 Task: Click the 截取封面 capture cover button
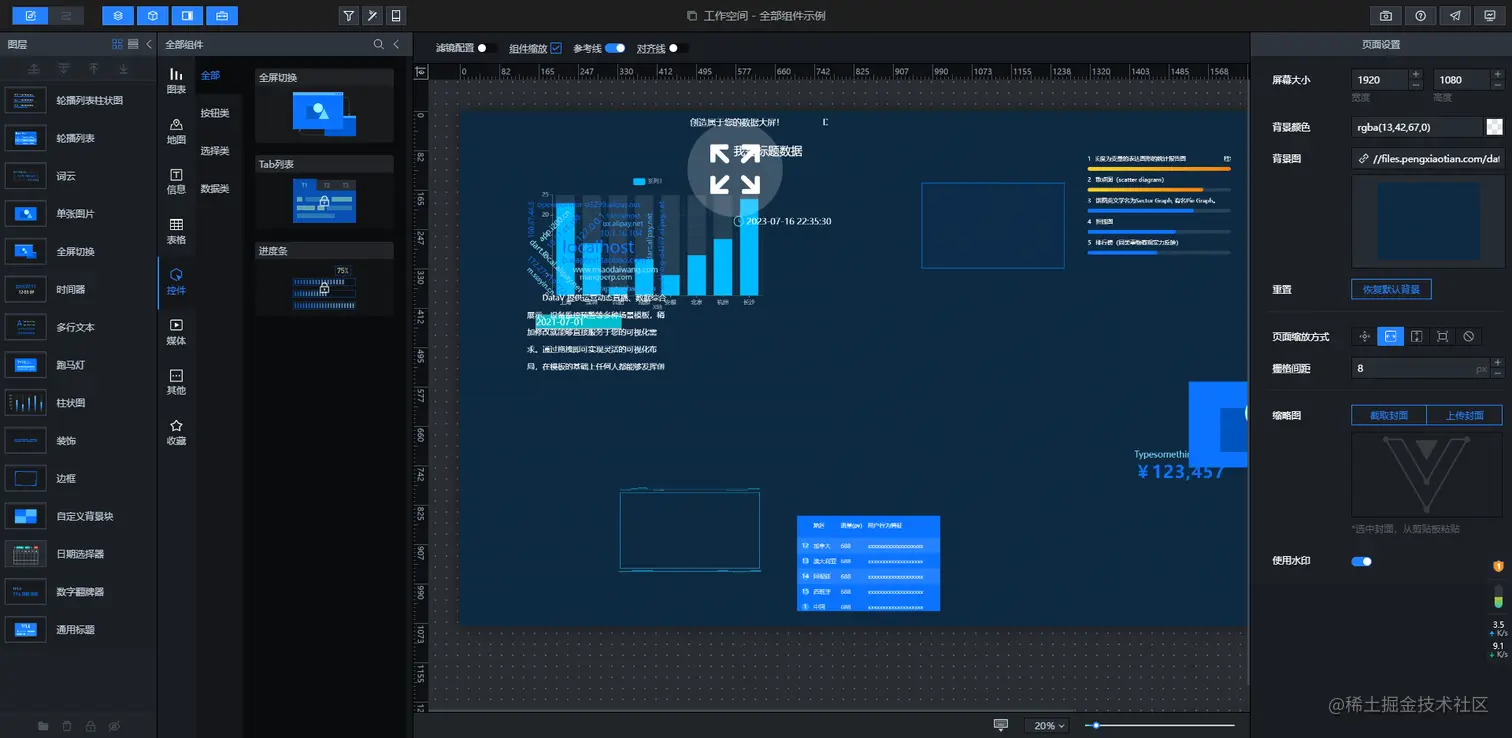[1389, 415]
